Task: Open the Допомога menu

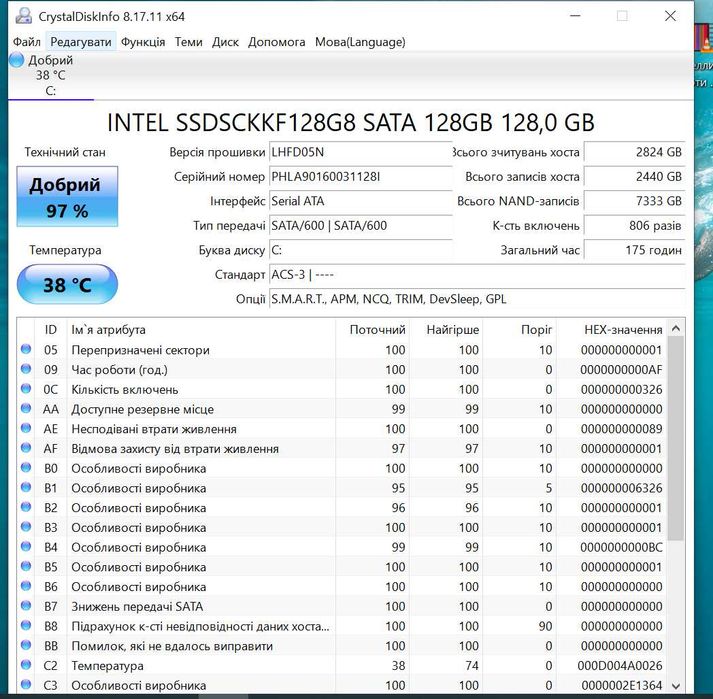Action: (x=276, y=42)
